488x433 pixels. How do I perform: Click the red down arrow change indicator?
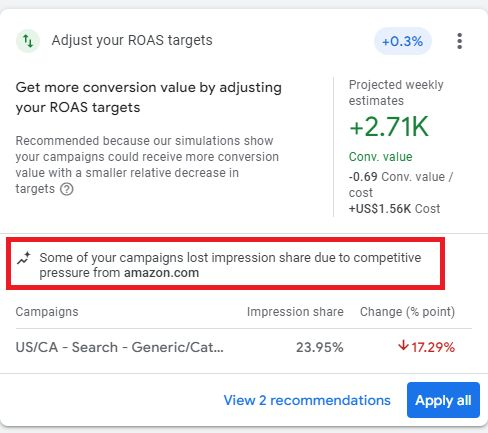[403, 346]
